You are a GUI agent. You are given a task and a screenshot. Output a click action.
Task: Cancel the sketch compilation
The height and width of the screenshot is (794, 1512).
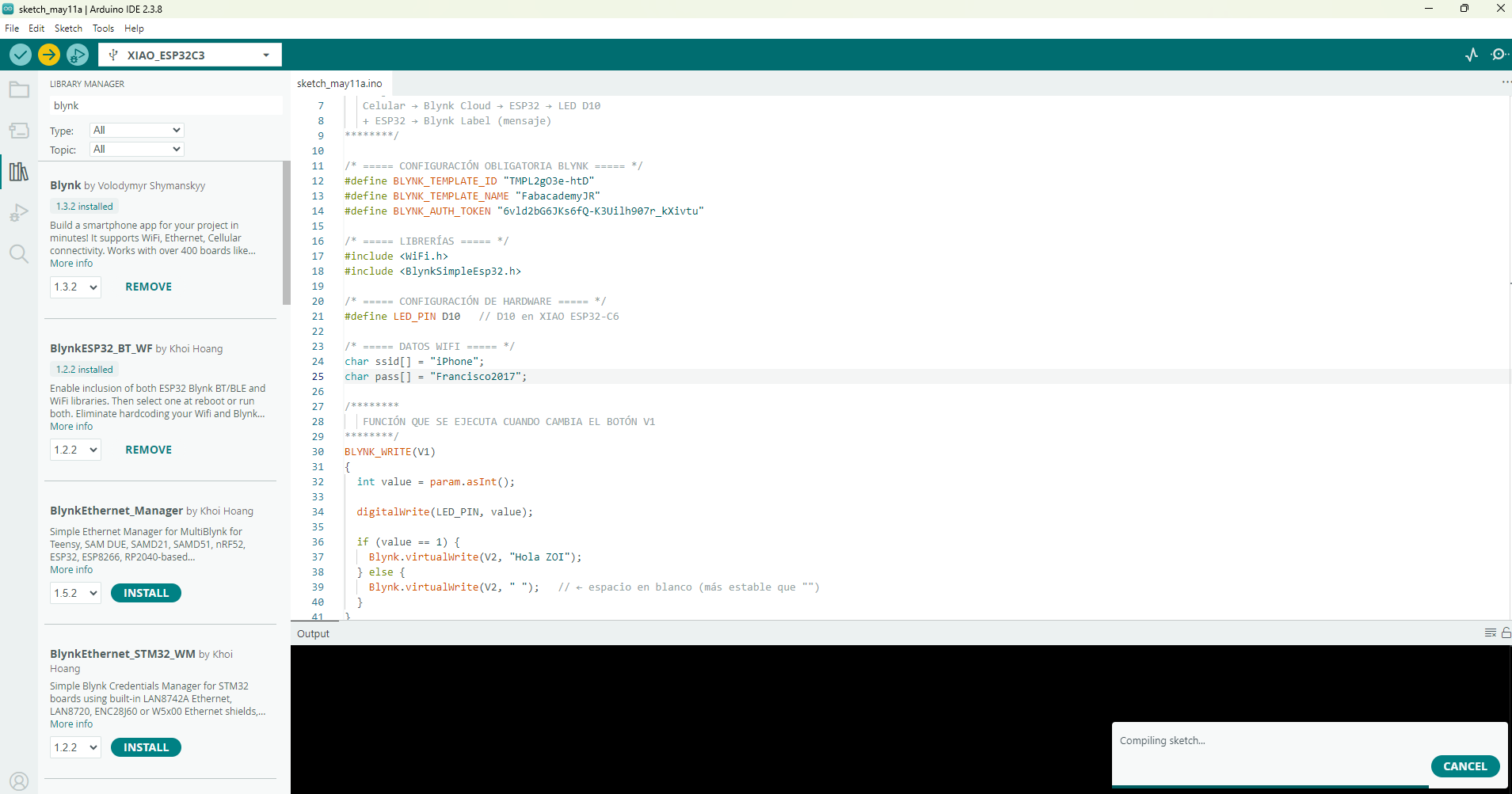[1464, 766]
